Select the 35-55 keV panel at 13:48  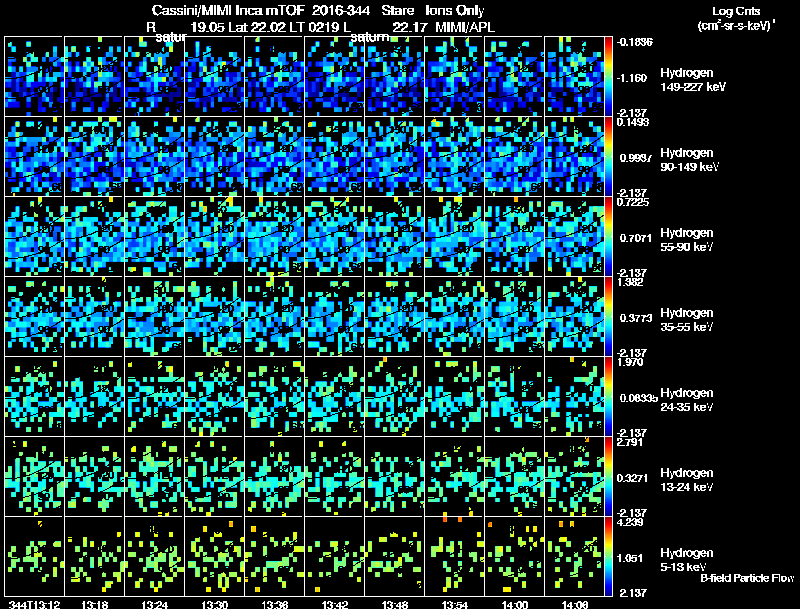click(x=394, y=317)
